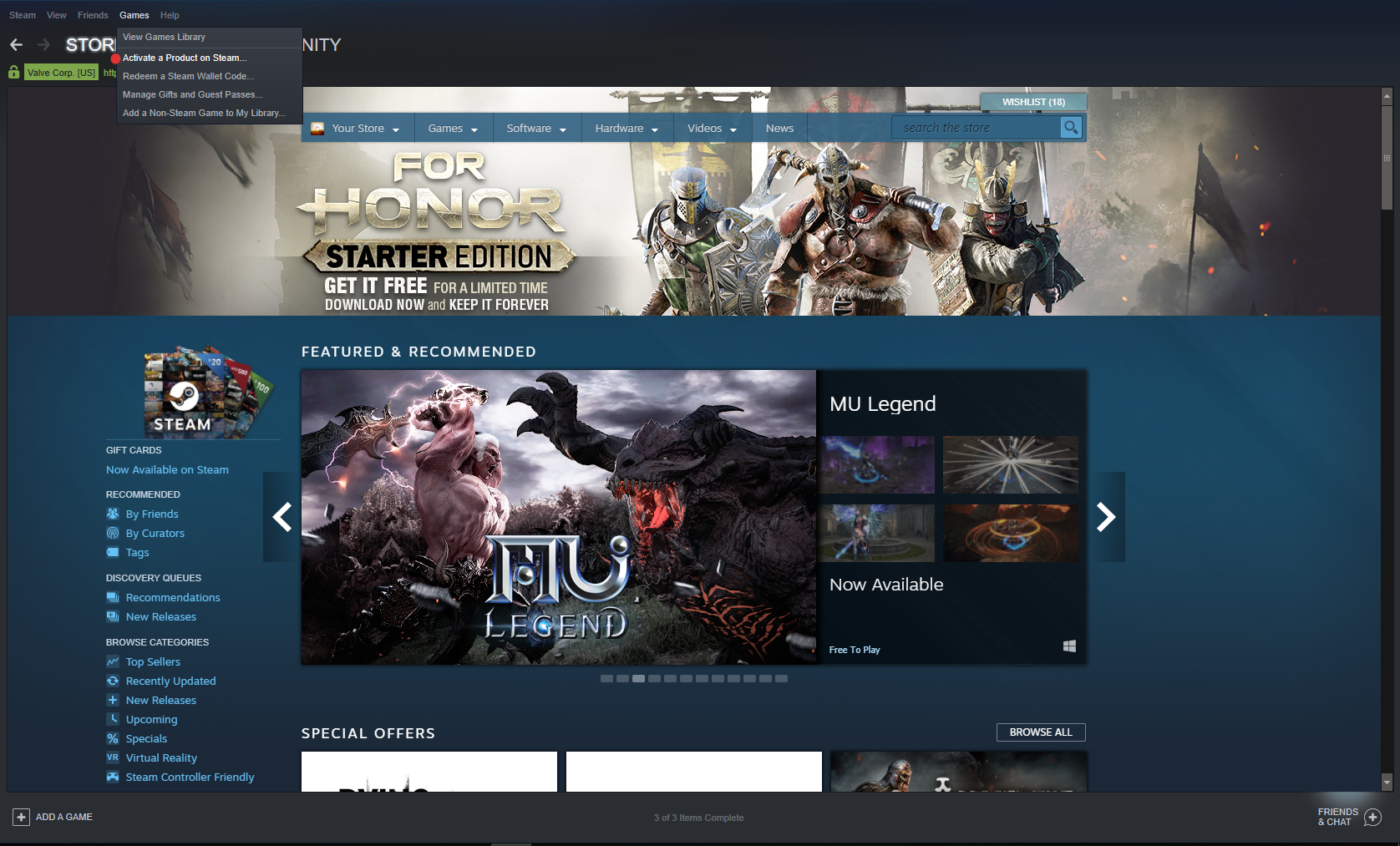Click the Recently Updated link
The image size is (1400, 846).
pyautogui.click(x=170, y=681)
